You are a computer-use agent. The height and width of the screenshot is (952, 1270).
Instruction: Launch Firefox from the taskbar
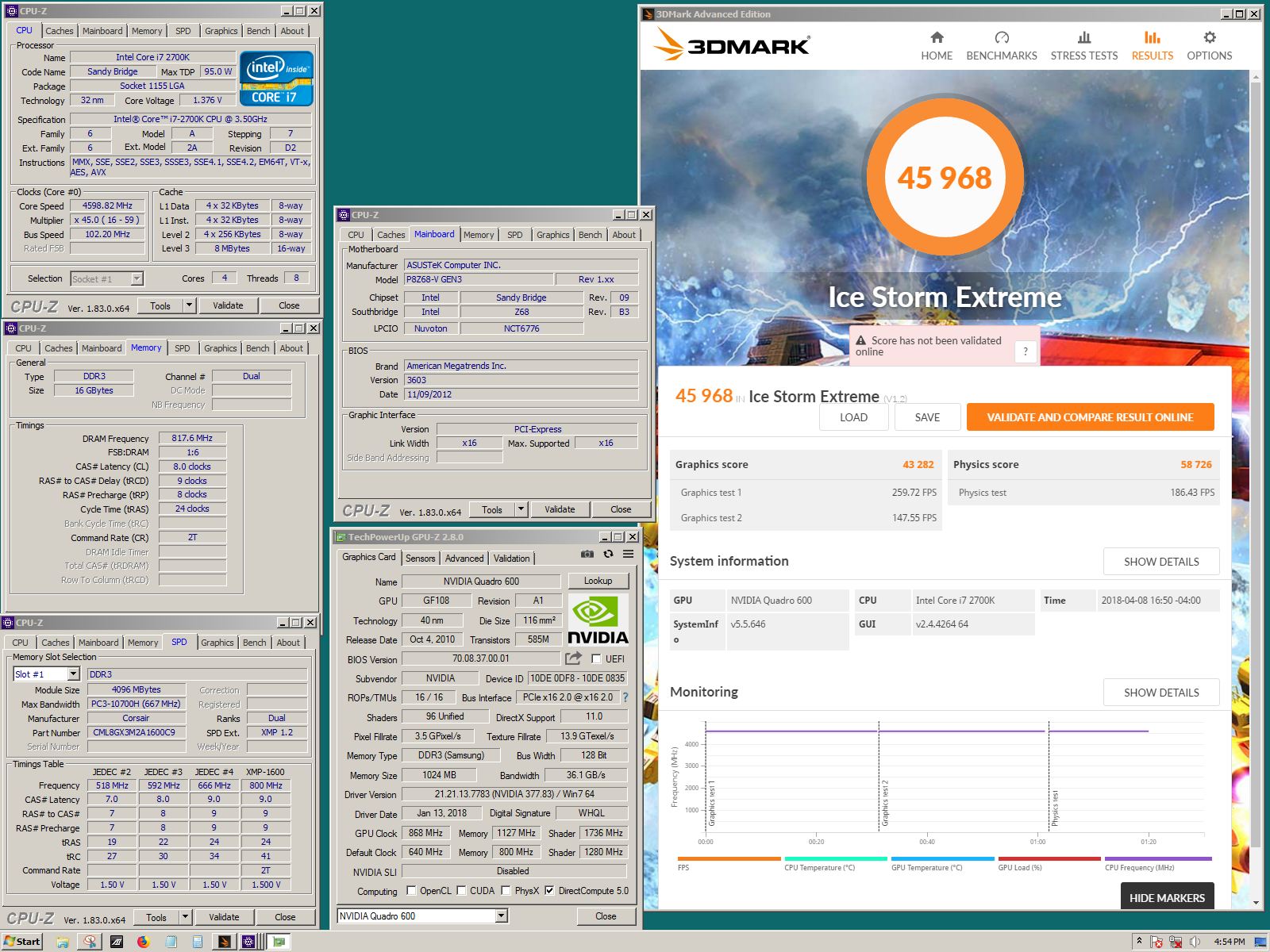[143, 942]
